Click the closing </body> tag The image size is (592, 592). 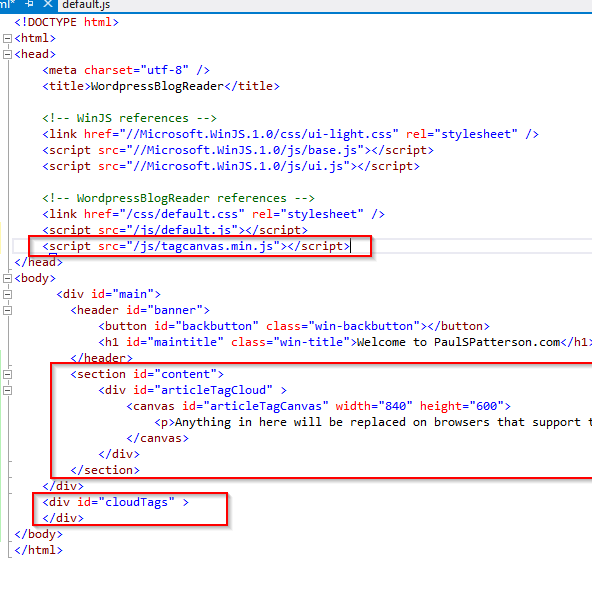pos(39,534)
